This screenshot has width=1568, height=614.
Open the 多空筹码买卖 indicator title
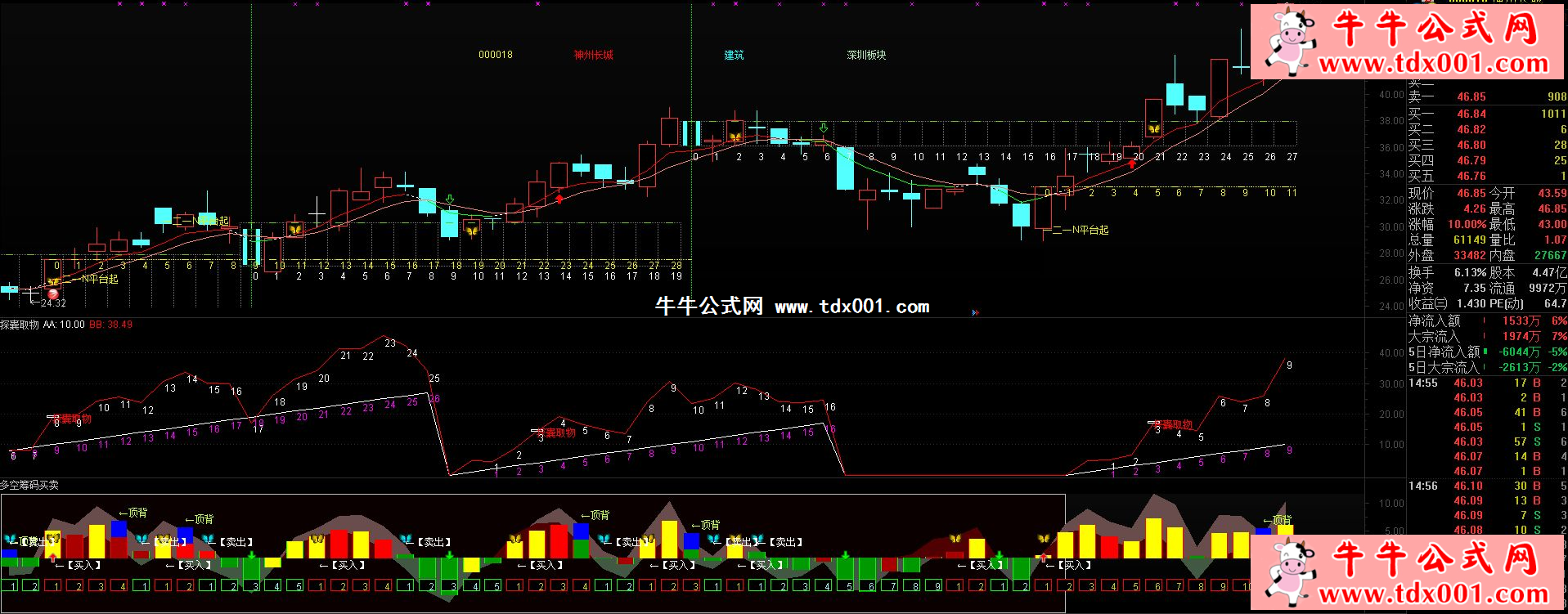(29, 485)
